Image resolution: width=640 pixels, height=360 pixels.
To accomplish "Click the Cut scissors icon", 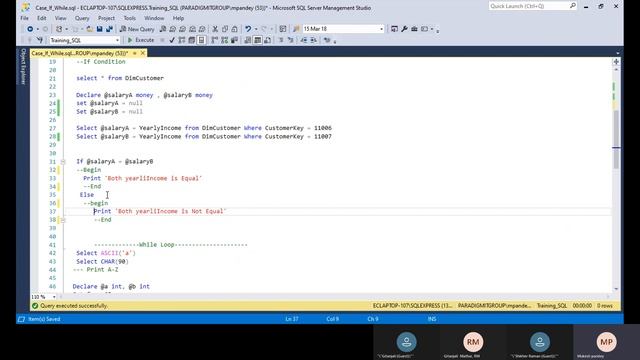I will (x=215, y=29).
